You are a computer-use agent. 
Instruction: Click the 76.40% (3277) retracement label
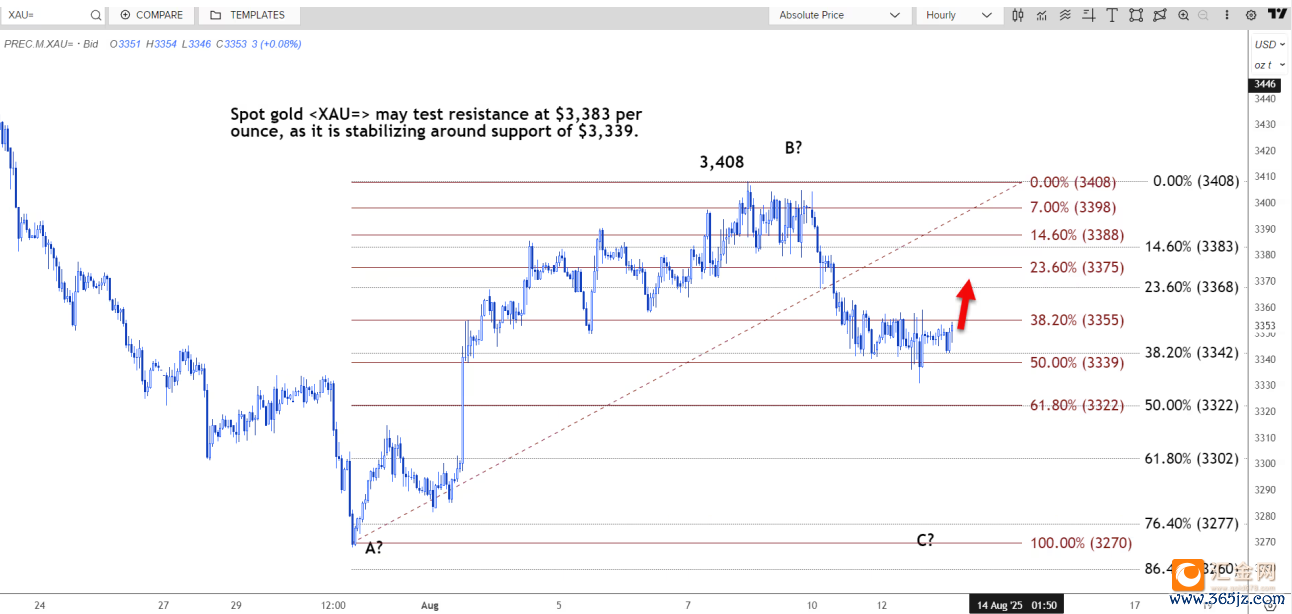tap(1192, 522)
